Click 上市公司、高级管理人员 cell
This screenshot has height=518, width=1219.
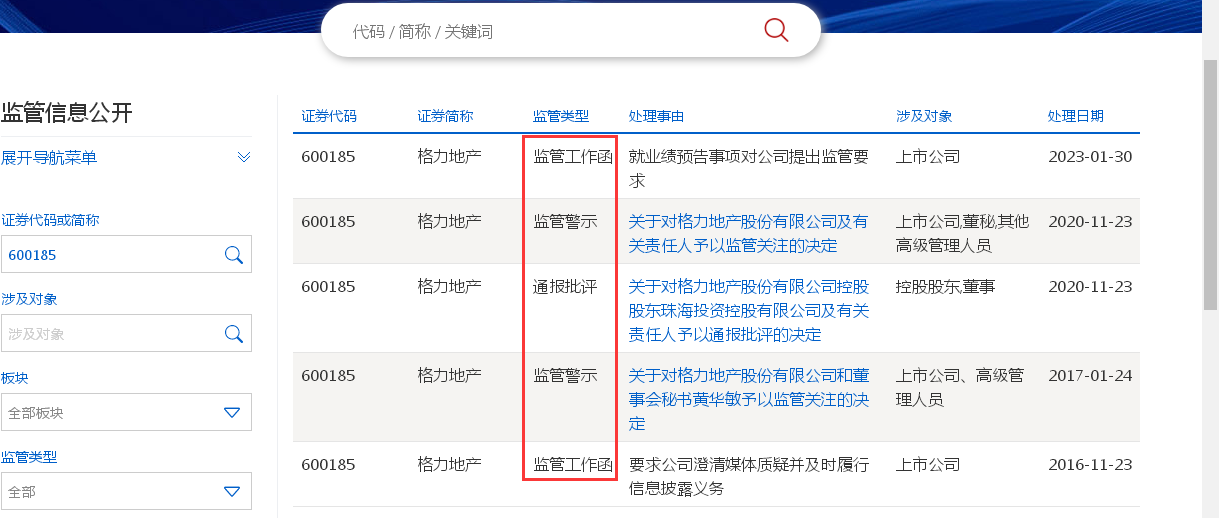(x=960, y=388)
